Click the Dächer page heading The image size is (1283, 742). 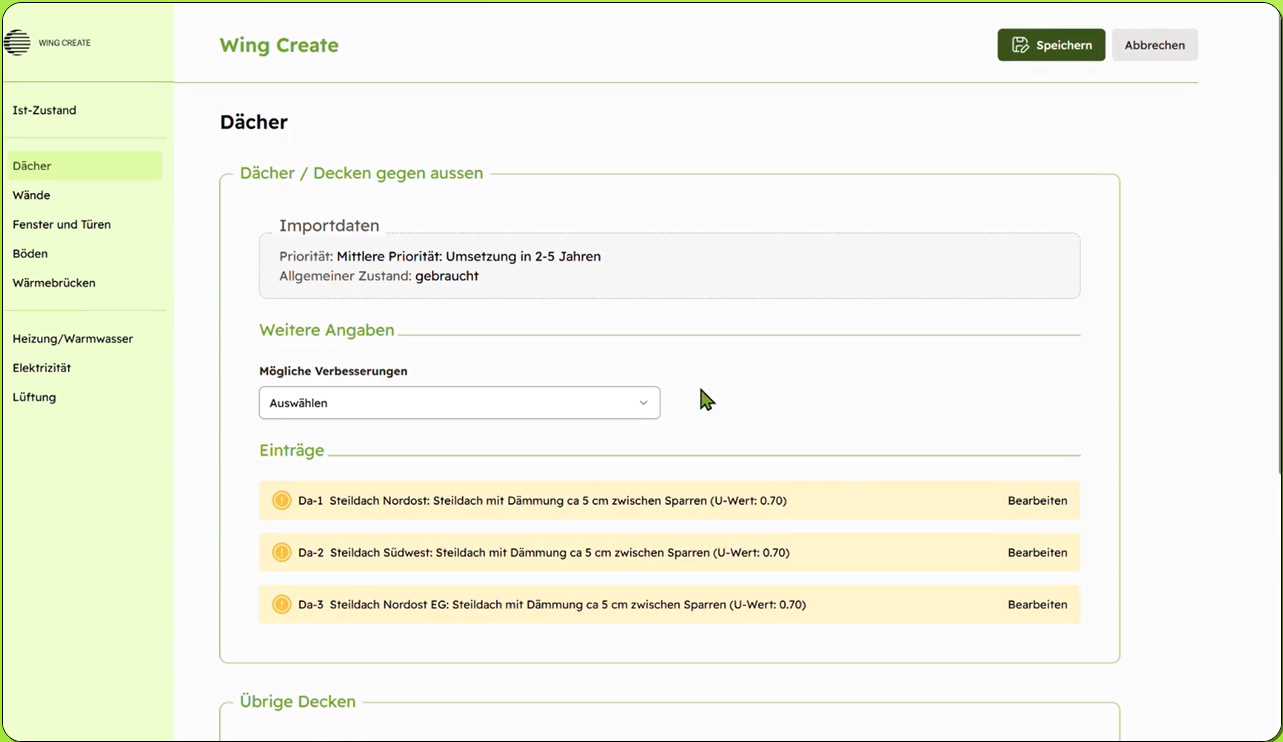pos(254,122)
